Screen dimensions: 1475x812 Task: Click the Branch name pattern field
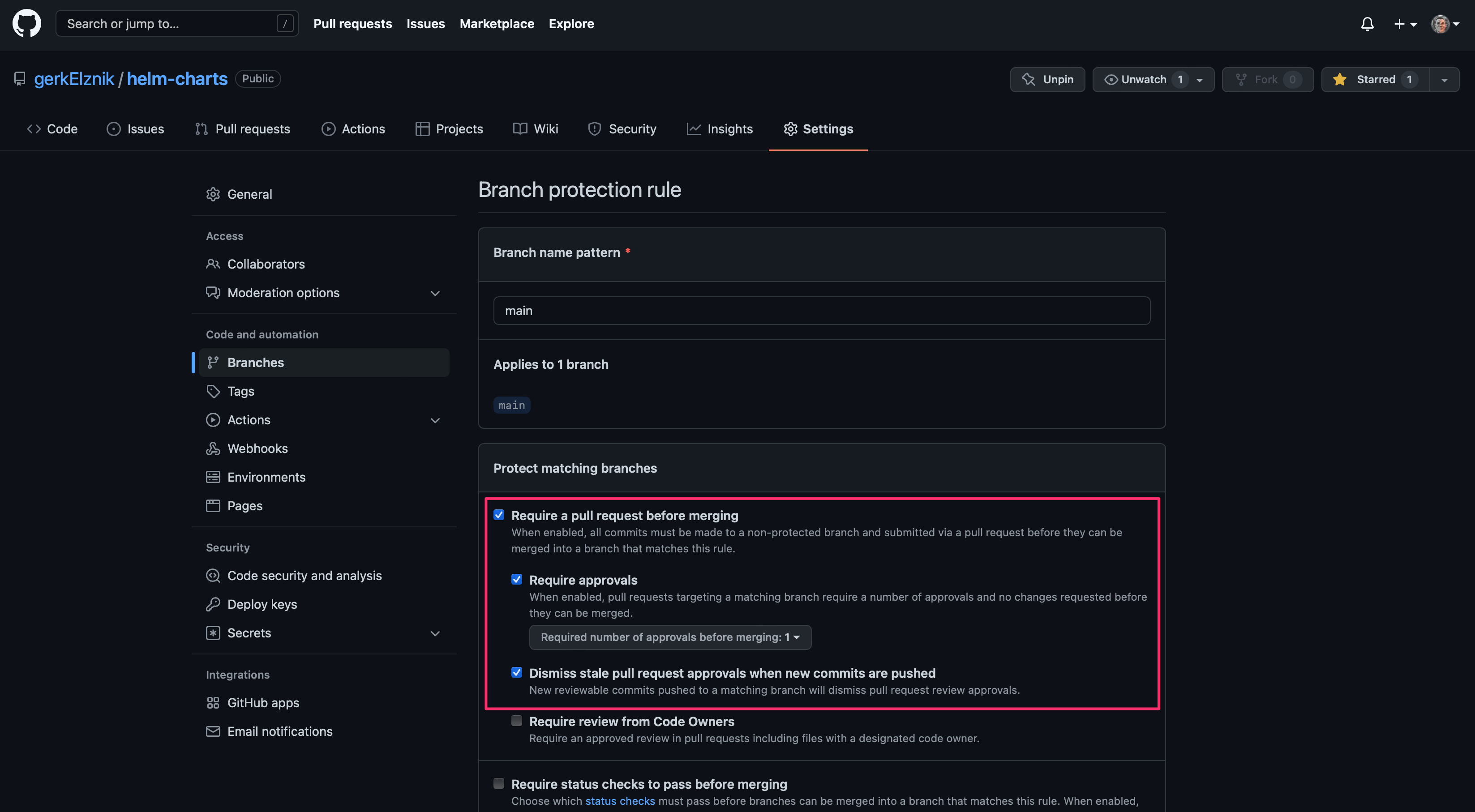821,311
